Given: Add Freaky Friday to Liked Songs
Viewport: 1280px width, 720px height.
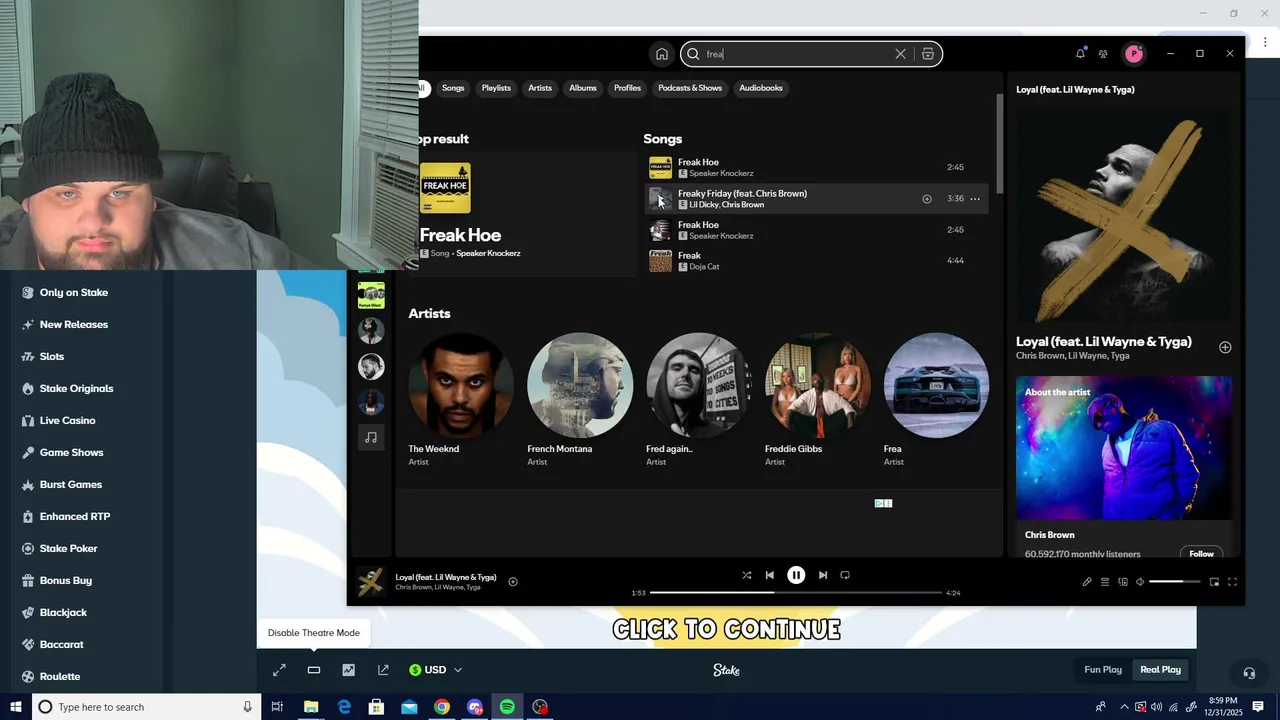Looking at the screenshot, I should [x=927, y=199].
